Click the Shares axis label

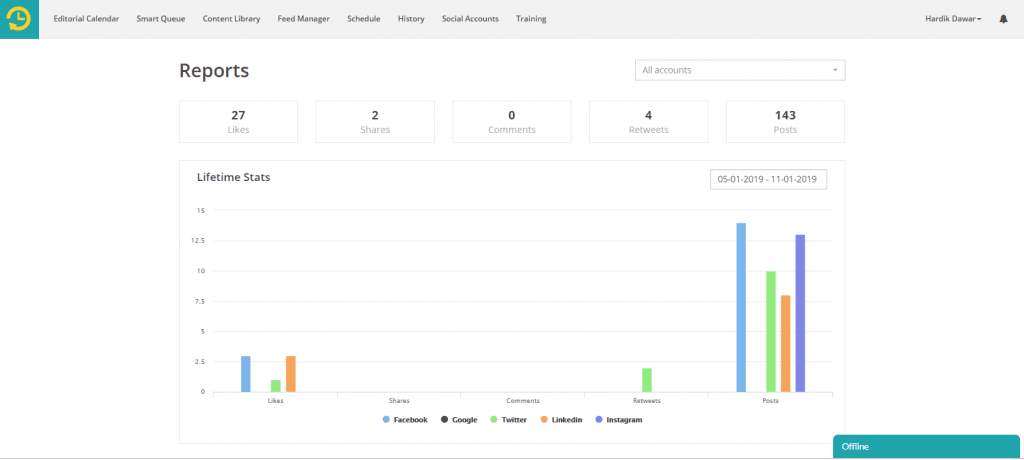pos(399,401)
